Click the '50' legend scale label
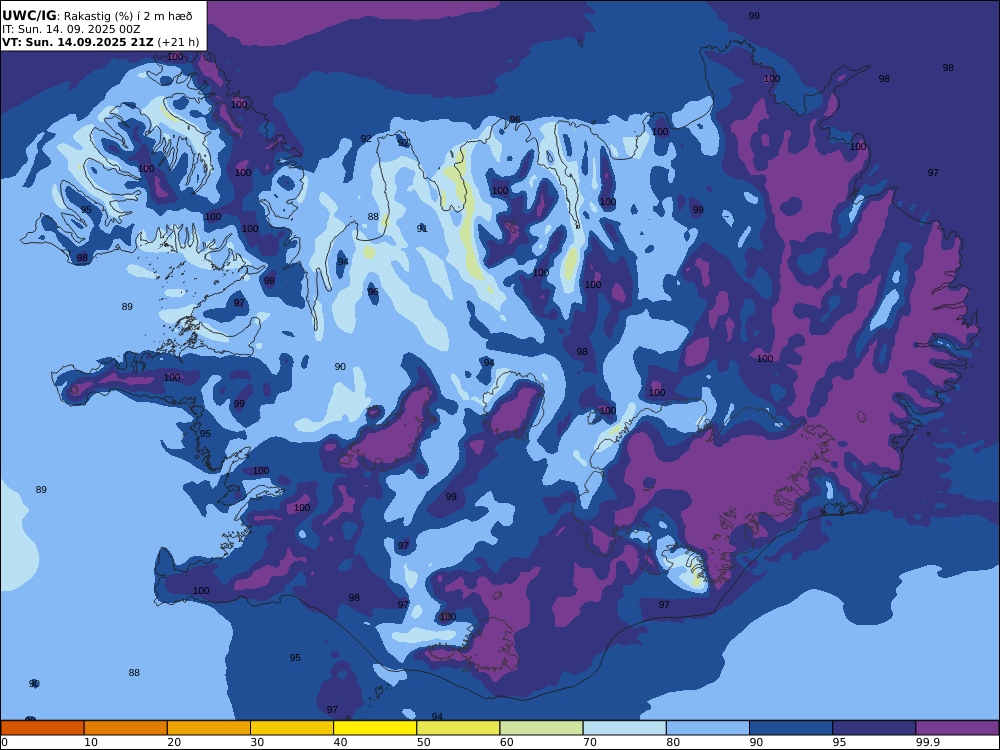The image size is (1000, 750). [423, 742]
